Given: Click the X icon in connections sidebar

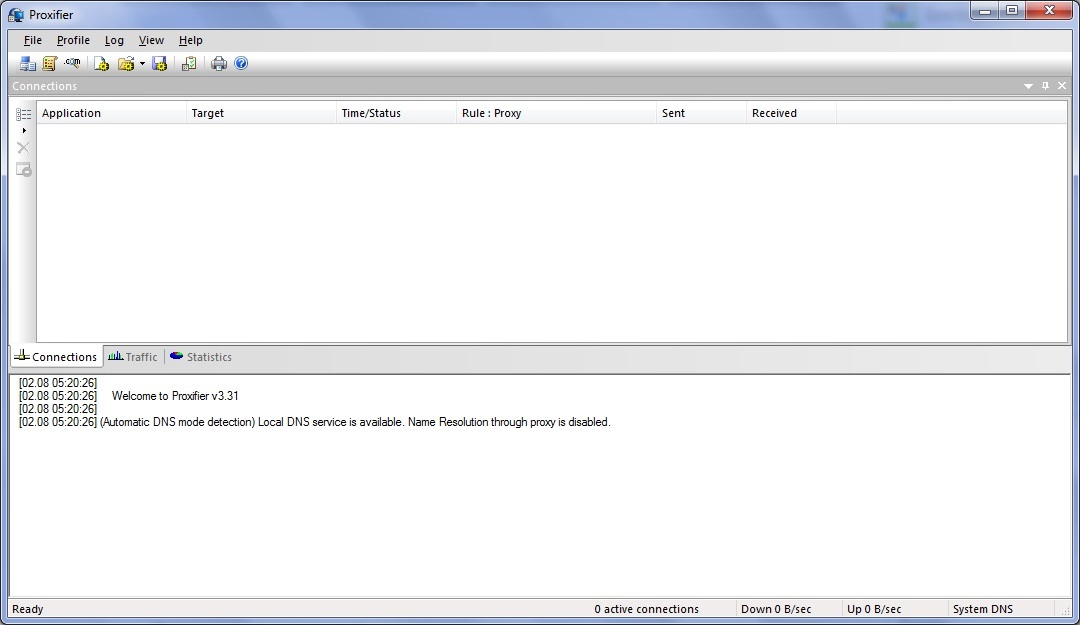Looking at the screenshot, I should (x=23, y=147).
